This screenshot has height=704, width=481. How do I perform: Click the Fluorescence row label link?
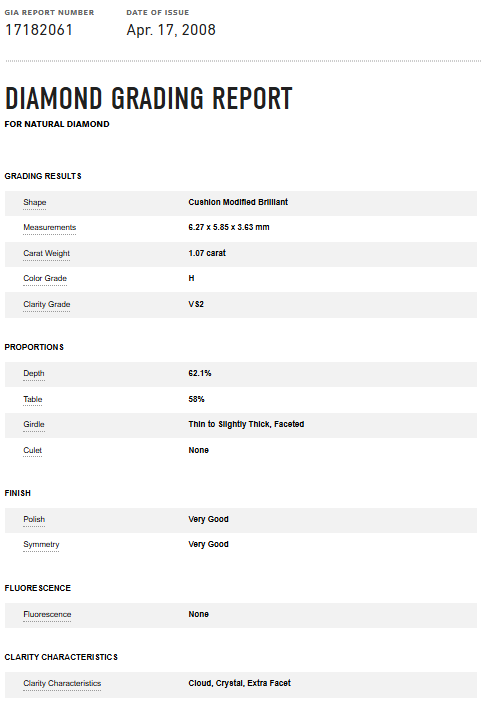(47, 615)
